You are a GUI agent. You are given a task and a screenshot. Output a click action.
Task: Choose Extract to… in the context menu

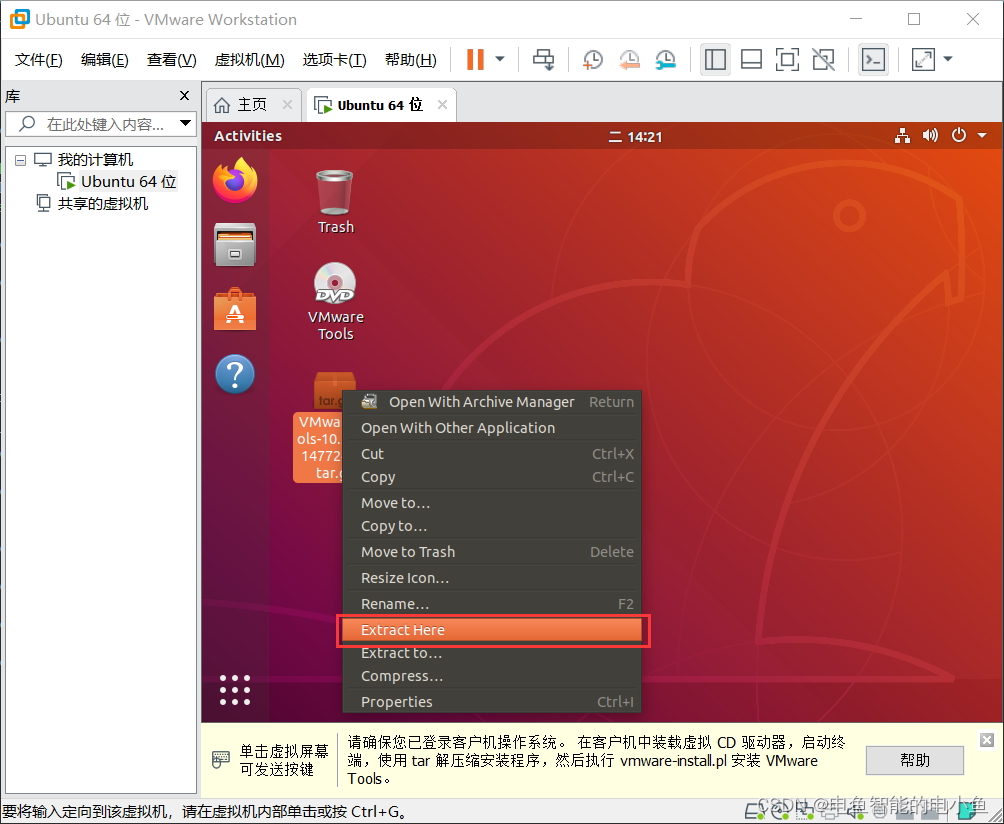pos(492,653)
